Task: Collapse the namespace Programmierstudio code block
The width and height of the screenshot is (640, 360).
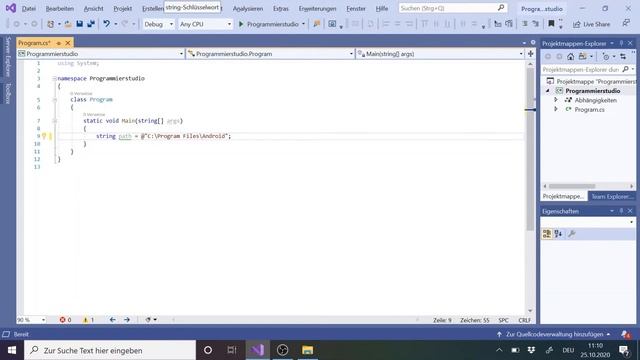Action: (x=54, y=78)
